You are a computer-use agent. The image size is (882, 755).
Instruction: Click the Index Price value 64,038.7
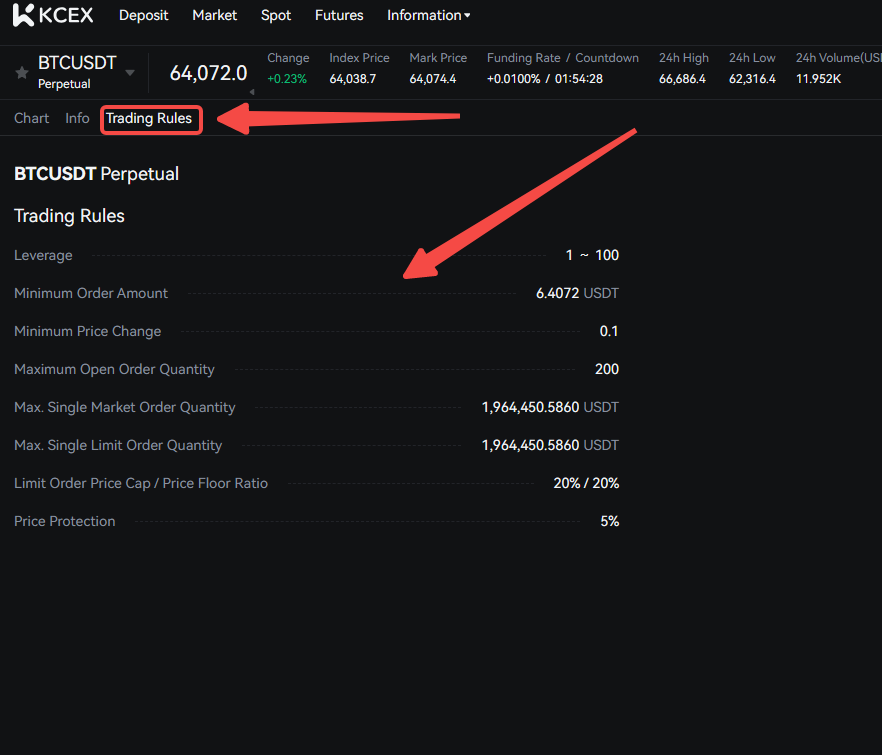coord(352,79)
